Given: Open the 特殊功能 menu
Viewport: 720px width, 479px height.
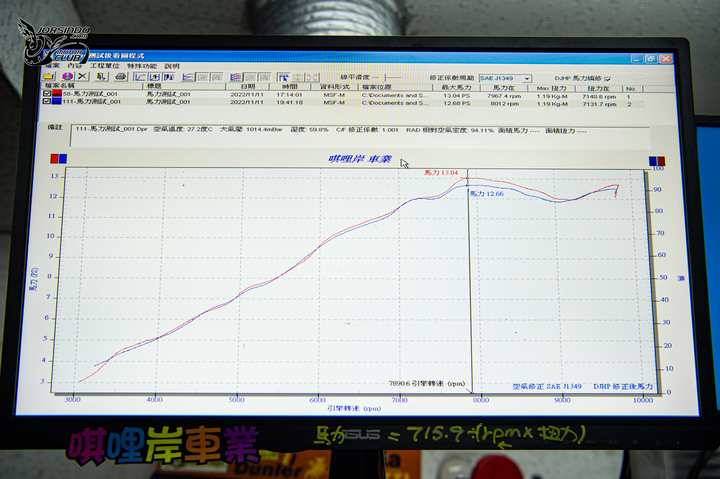Looking at the screenshot, I should [142, 66].
